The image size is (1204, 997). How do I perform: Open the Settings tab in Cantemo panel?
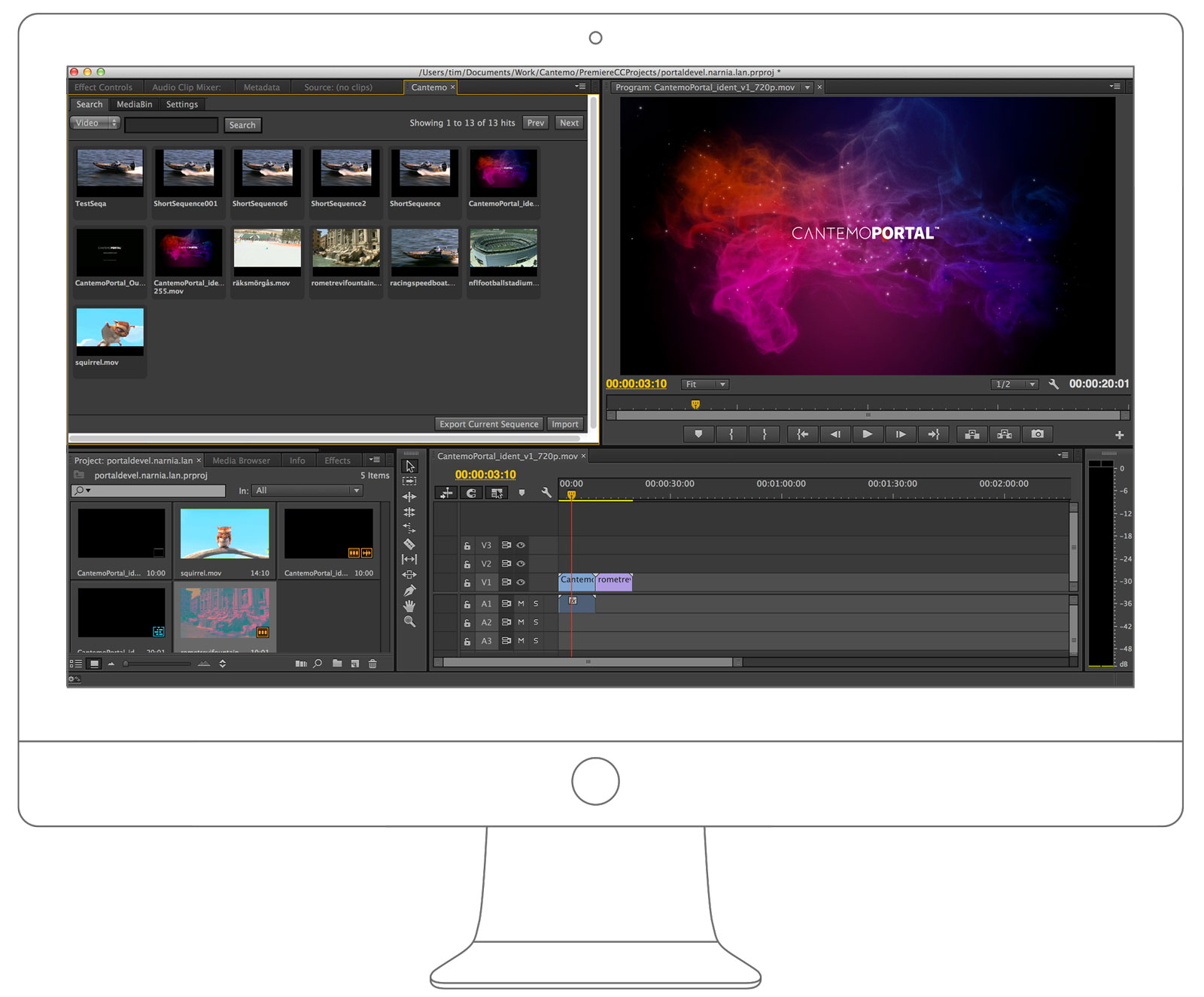point(182,105)
